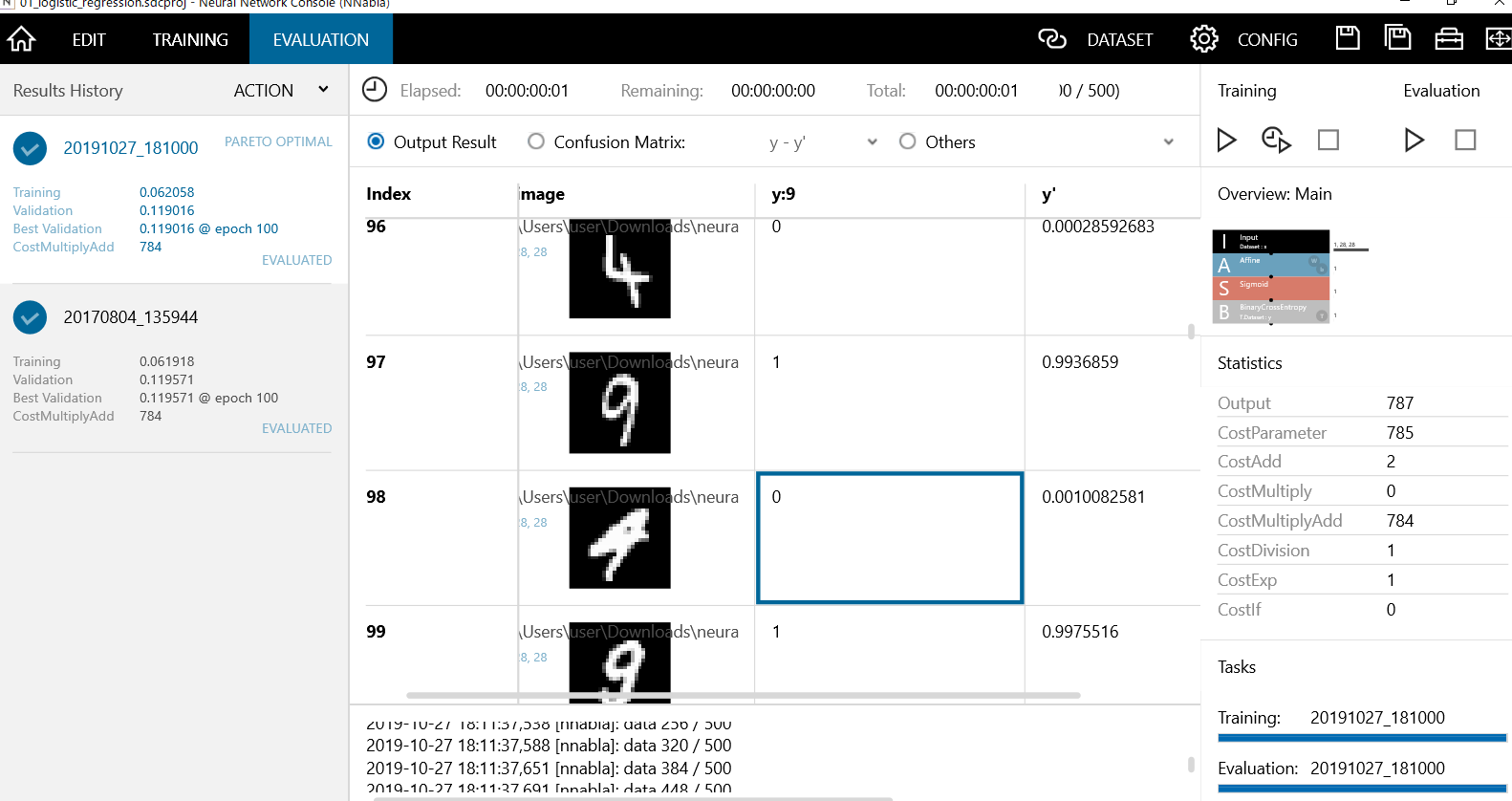Viewport: 1512px width, 801px height.
Task: Select result 20191027_181000 check icon
Action: tap(31, 148)
